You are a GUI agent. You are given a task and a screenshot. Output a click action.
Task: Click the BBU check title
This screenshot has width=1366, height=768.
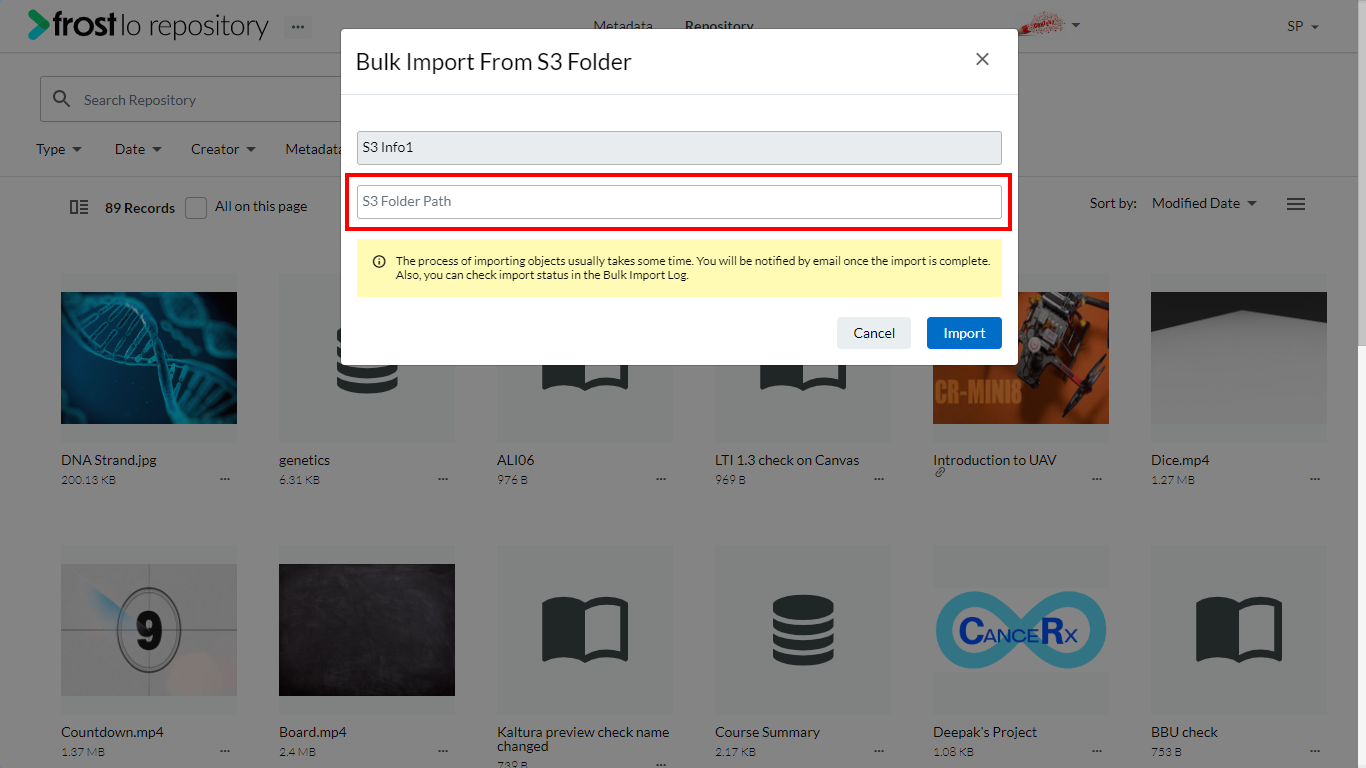1184,732
